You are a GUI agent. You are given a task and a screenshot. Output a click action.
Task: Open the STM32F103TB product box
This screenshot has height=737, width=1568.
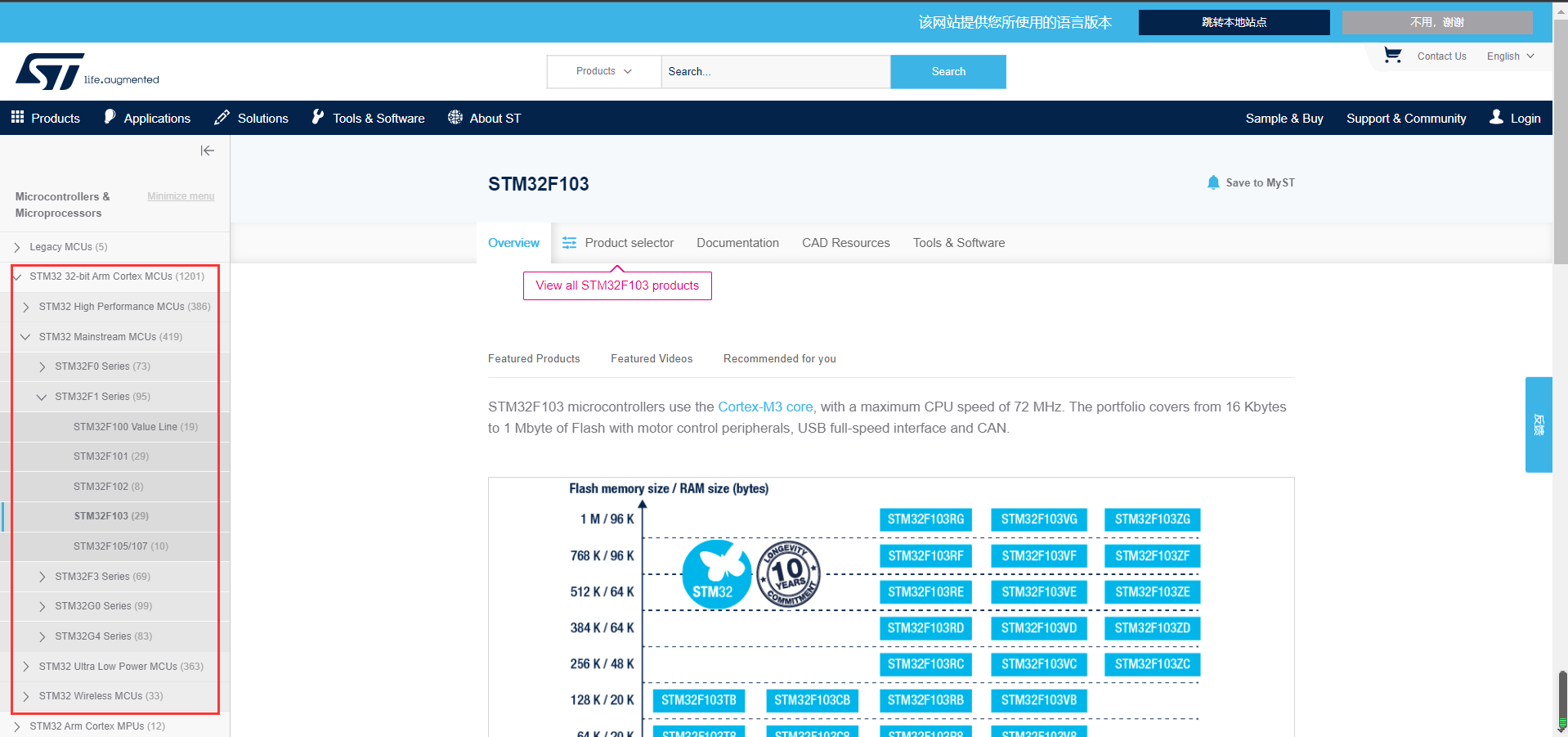(x=699, y=700)
